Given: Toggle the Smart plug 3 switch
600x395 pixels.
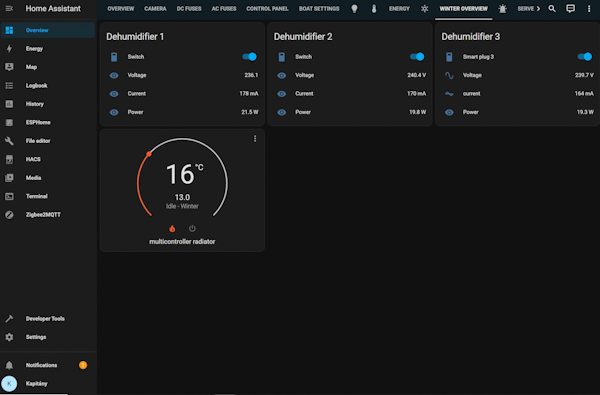Looking at the screenshot, I should pyautogui.click(x=585, y=57).
